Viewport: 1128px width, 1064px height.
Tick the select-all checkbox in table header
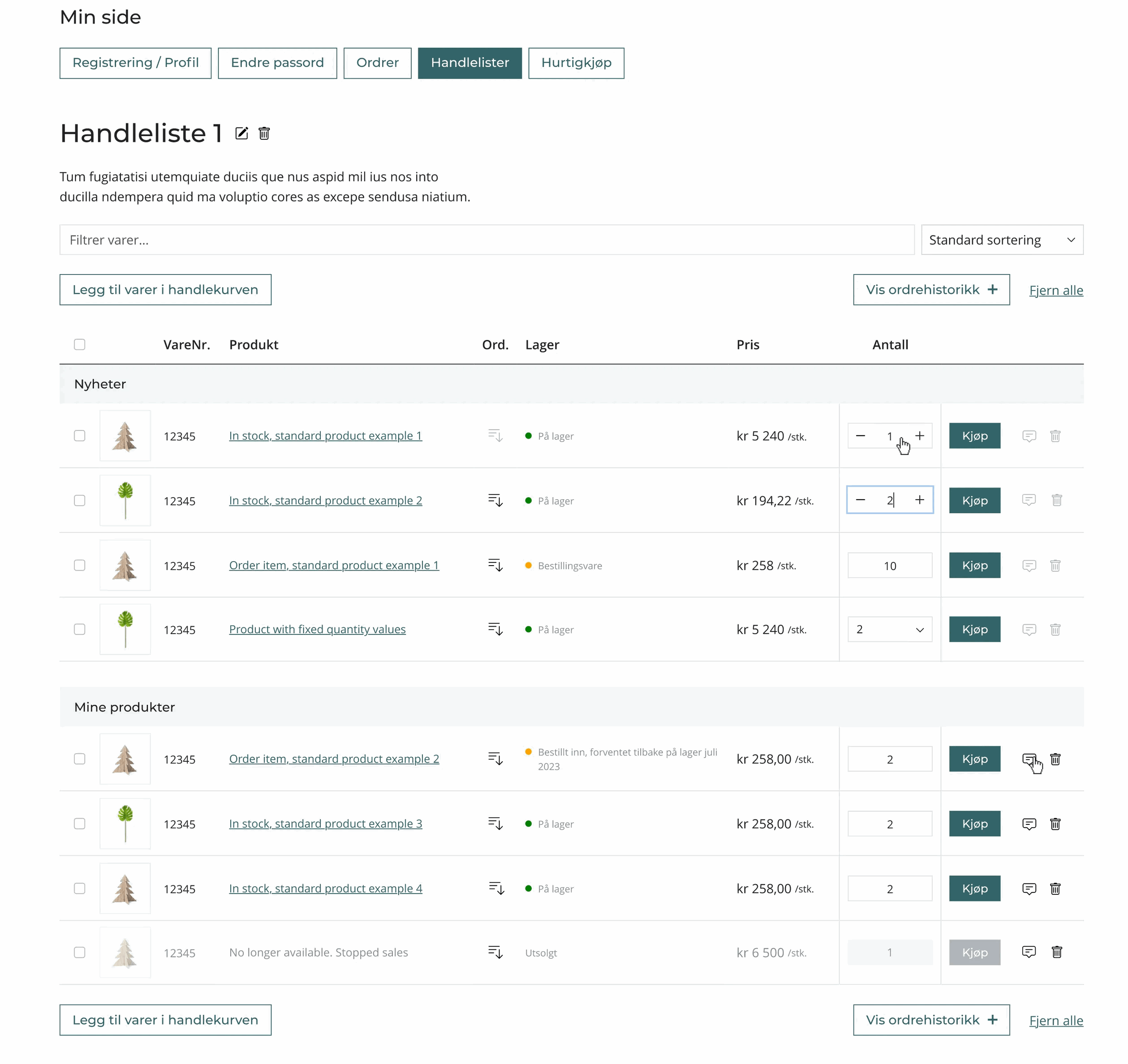pyautogui.click(x=79, y=344)
